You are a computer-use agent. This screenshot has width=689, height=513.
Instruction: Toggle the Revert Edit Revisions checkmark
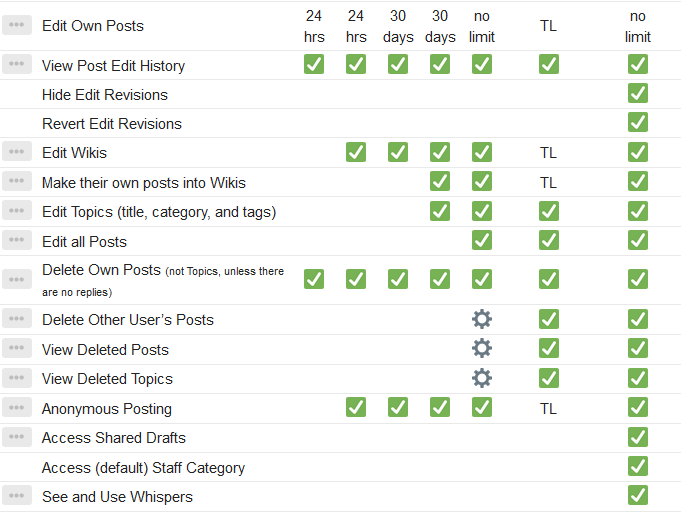click(638, 123)
